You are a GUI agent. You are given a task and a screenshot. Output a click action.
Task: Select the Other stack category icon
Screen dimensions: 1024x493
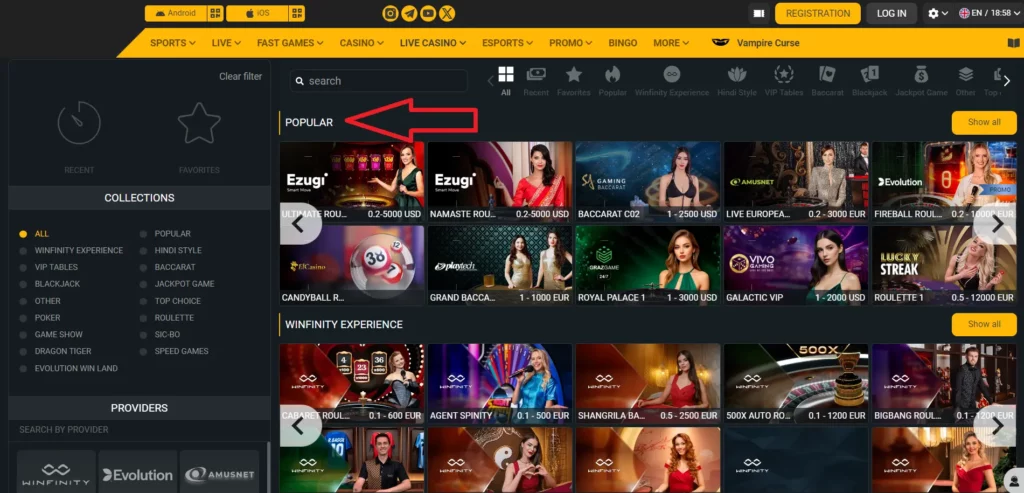pos(965,80)
